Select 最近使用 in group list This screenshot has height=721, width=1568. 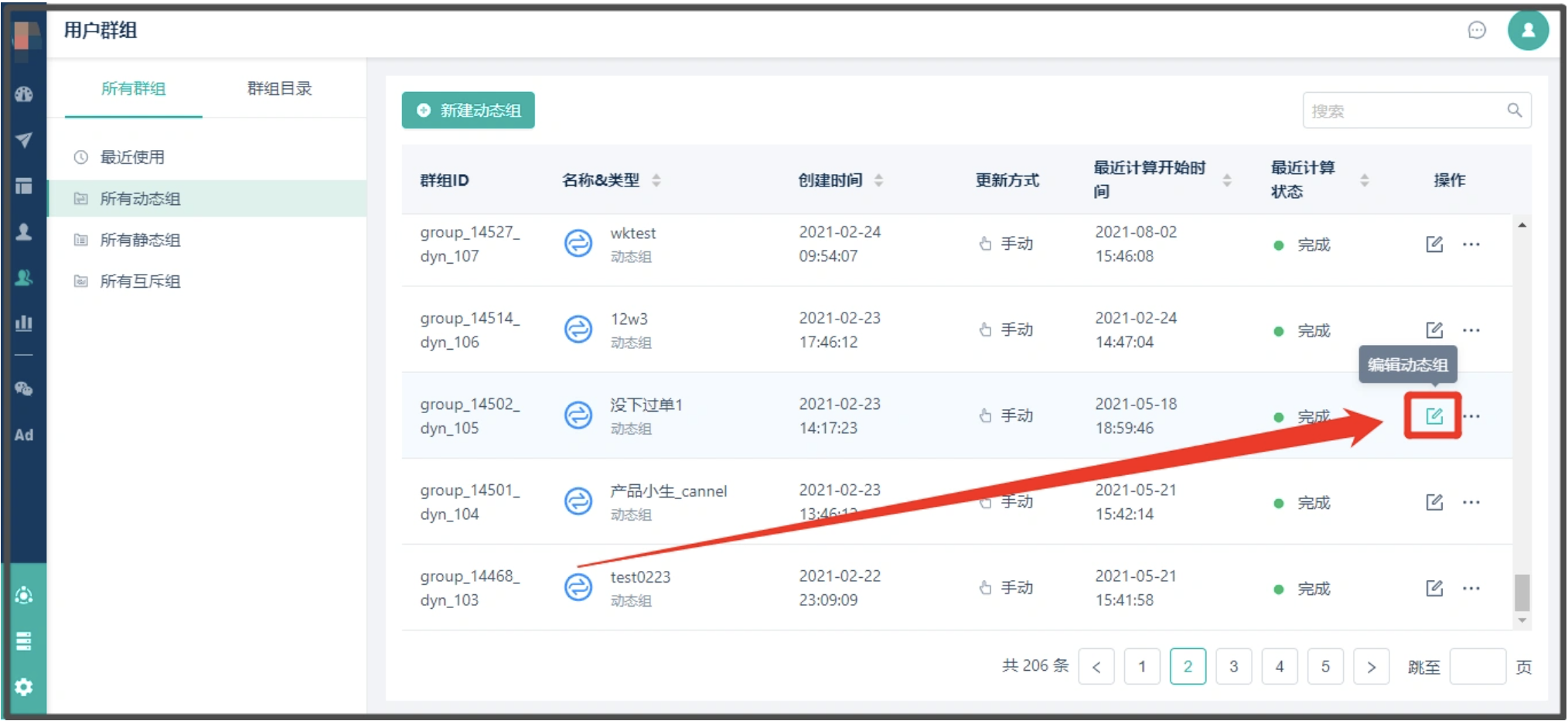pyautogui.click(x=206, y=157)
